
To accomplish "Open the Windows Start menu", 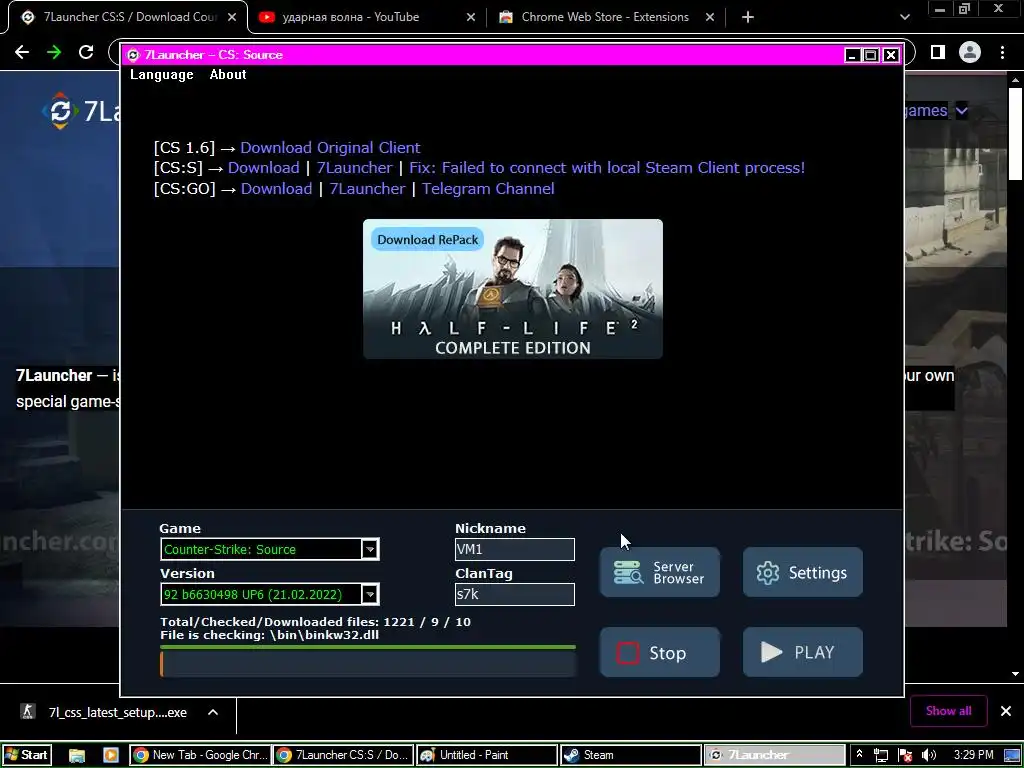I will 27,755.
